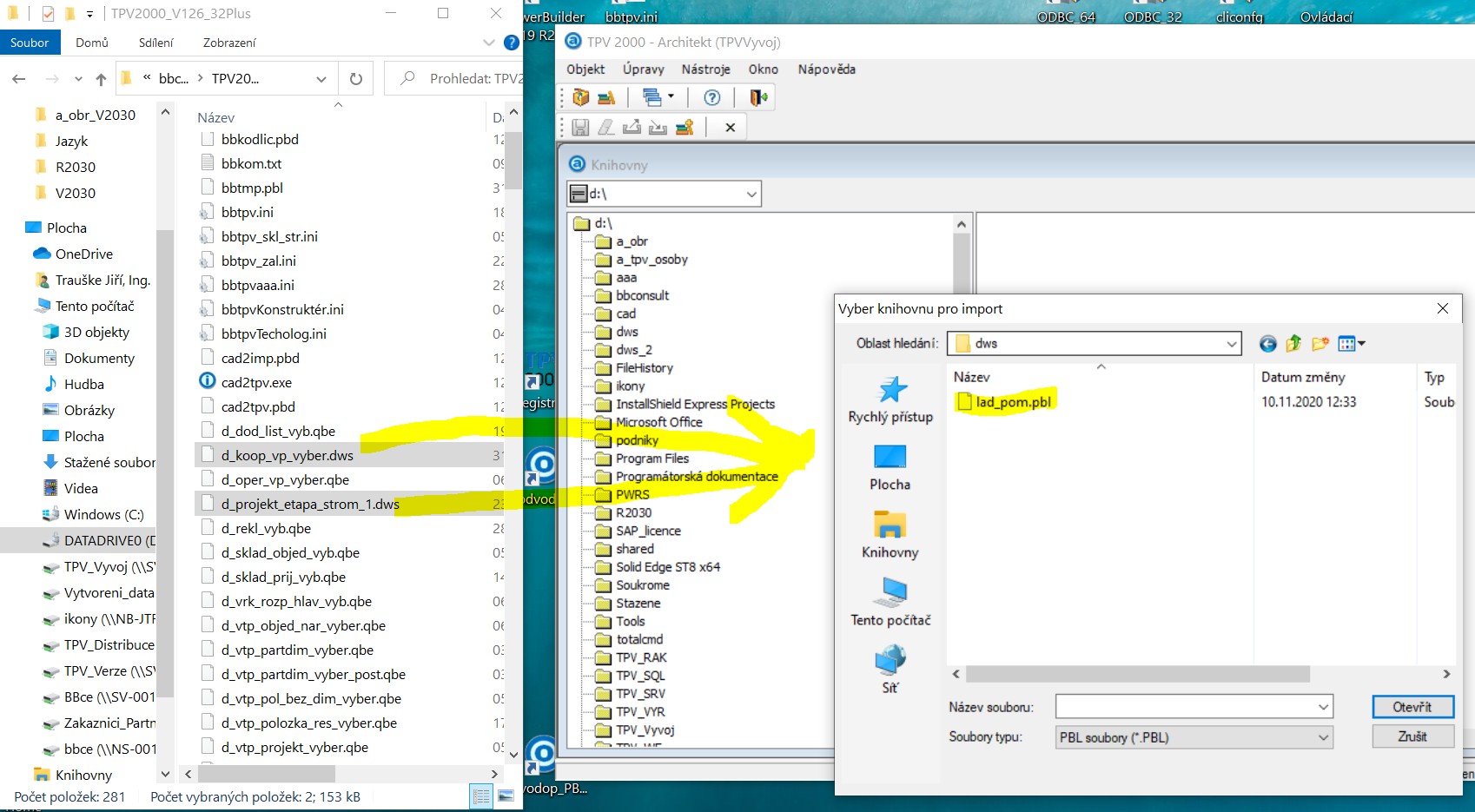Click the blue question mark help icon
Screen dimensions: 1475x812
point(712,97)
